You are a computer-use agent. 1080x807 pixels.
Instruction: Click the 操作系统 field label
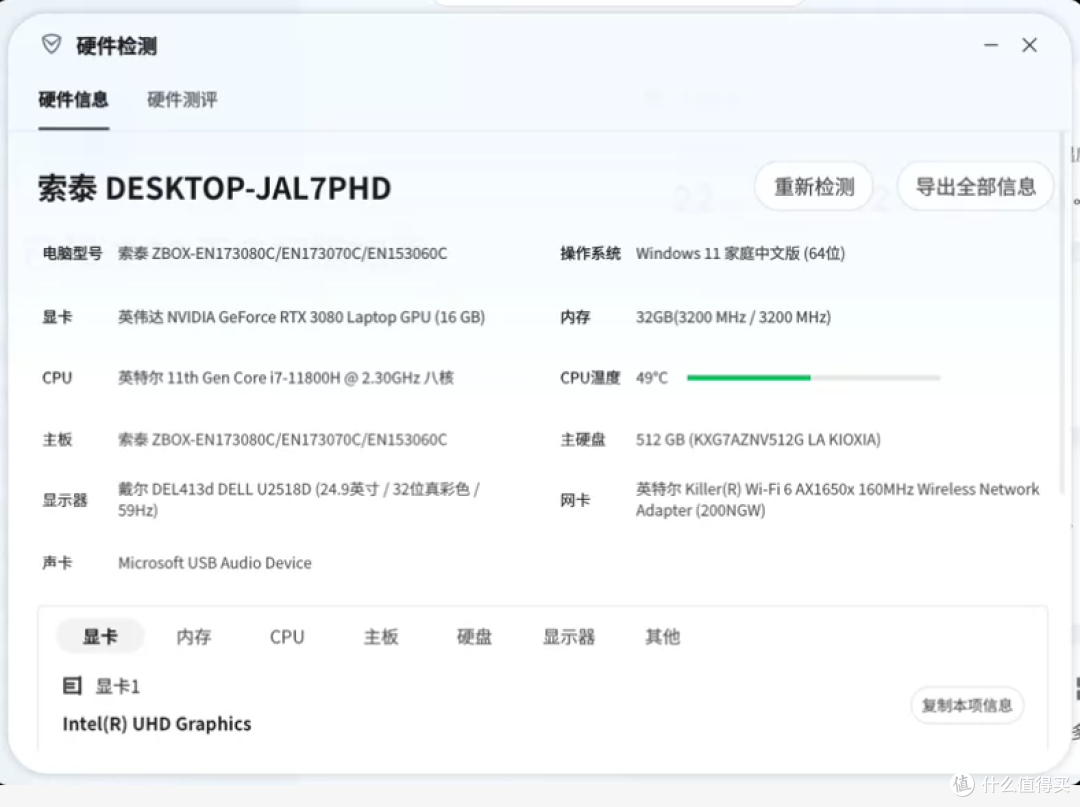click(x=590, y=253)
